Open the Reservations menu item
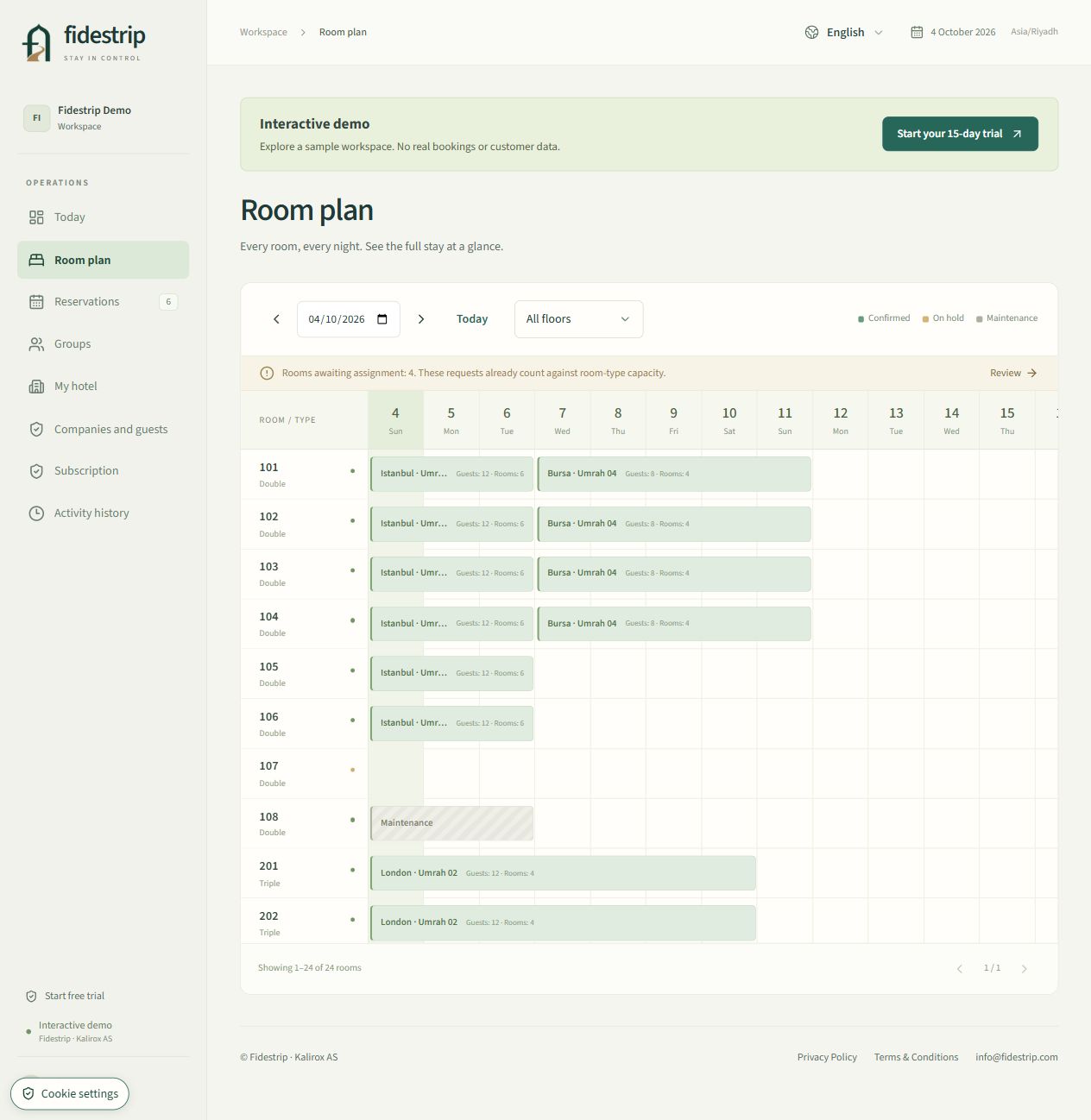Screen dimensions: 1091x1120 pyautogui.click(x=103, y=302)
